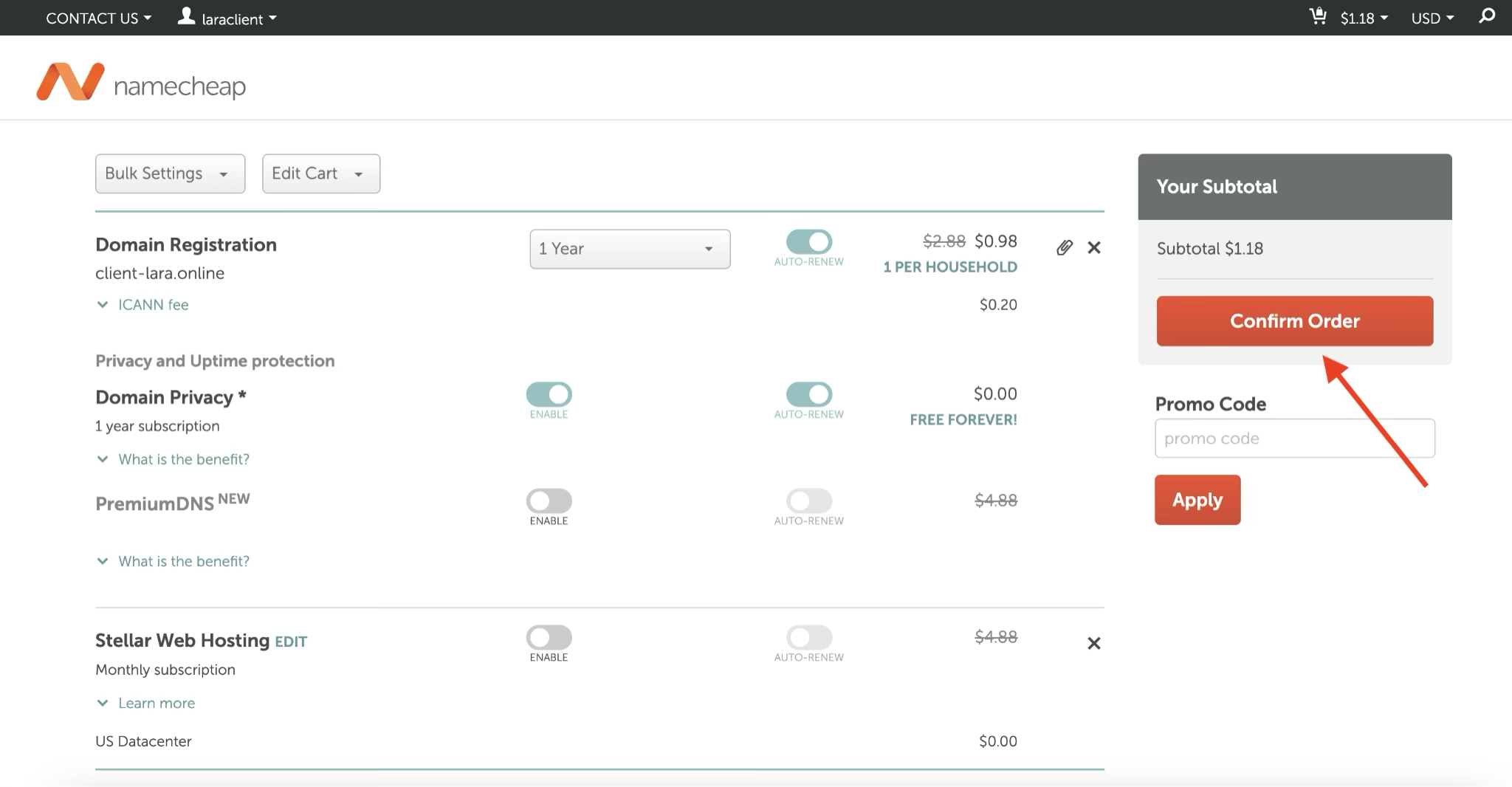Screen dimensions: 1512x787
Task: Disable the Domain Privacy enable toggle
Action: pos(549,394)
